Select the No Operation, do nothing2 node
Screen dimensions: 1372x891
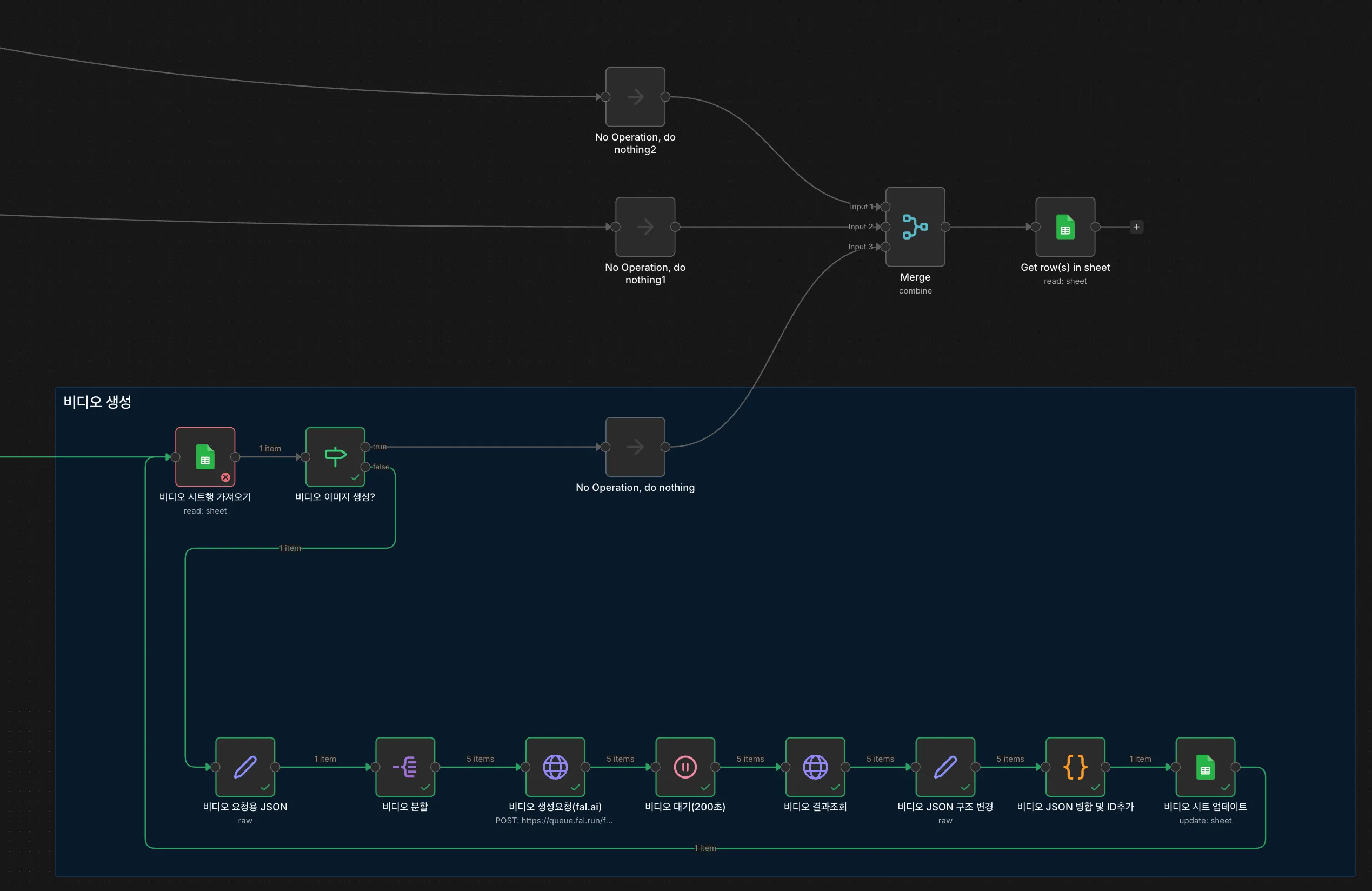point(635,97)
